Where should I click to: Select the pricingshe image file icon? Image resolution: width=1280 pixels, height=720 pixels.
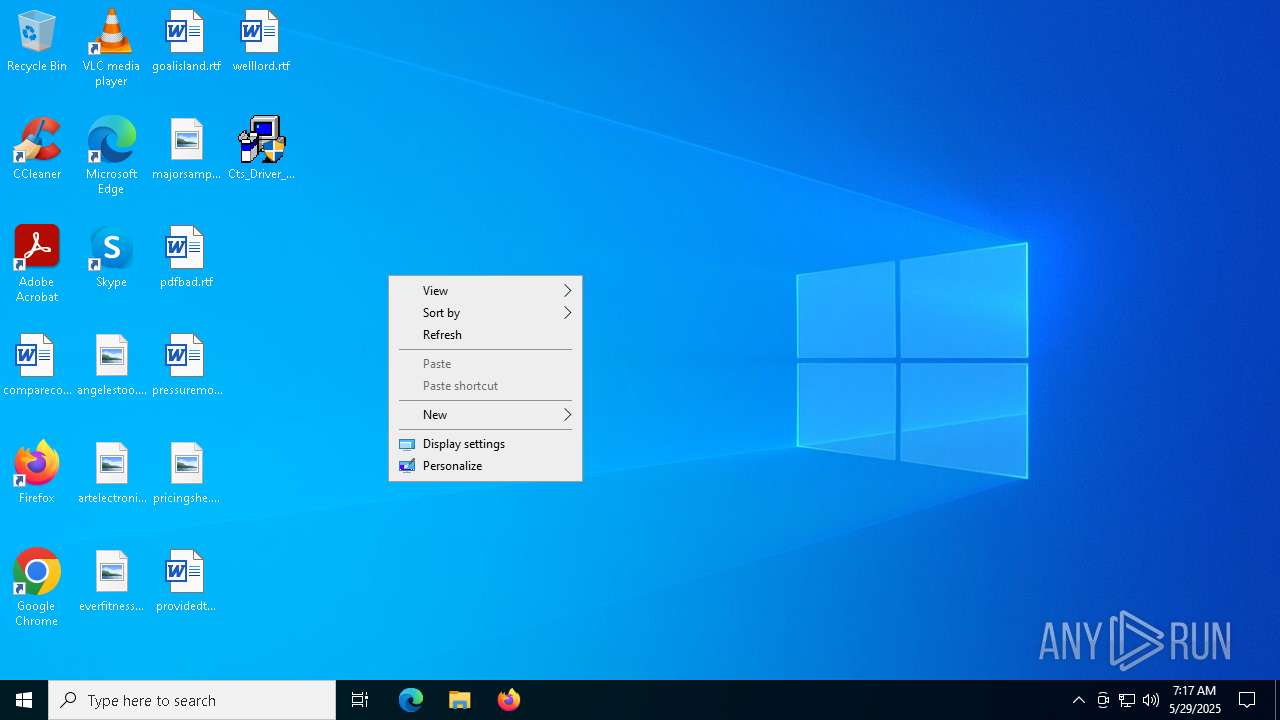coord(186,473)
